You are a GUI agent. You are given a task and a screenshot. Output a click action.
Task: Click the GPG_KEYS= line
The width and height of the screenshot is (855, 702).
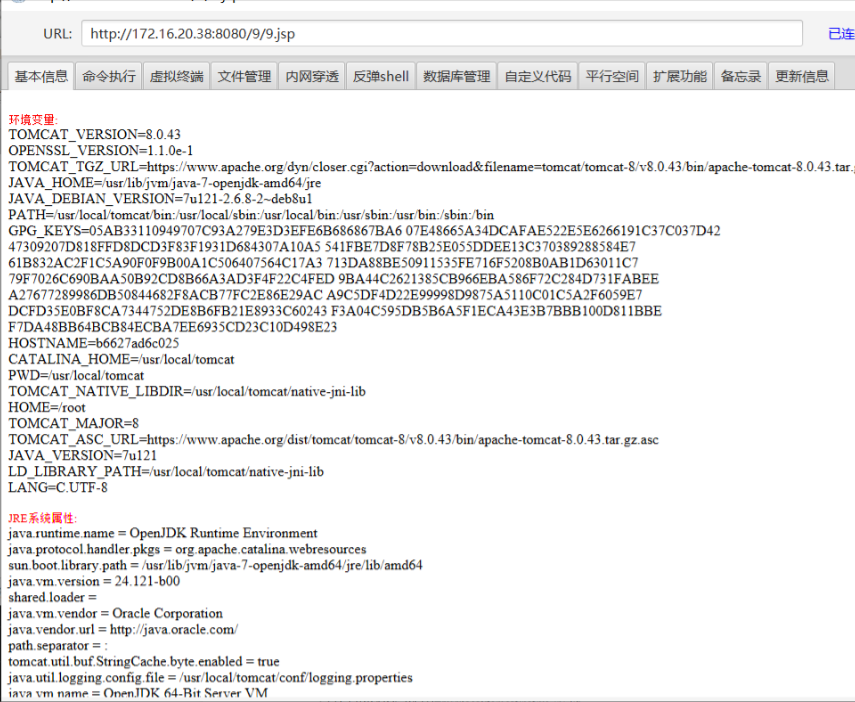(364, 231)
